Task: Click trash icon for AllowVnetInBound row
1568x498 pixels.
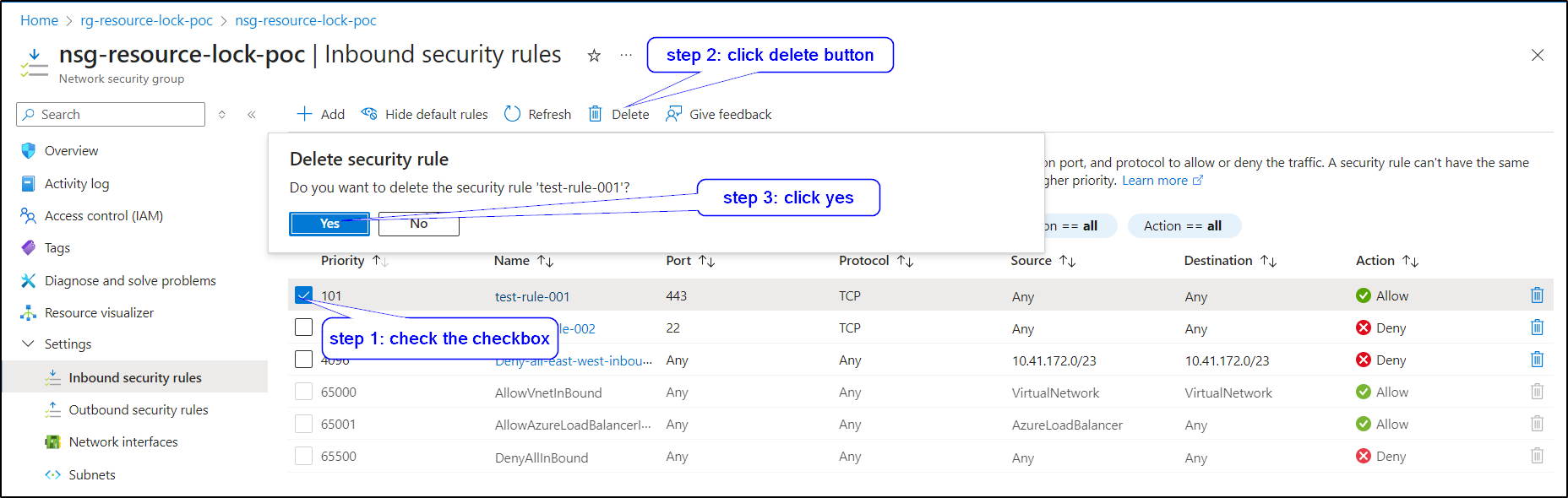Action: click(x=1537, y=392)
